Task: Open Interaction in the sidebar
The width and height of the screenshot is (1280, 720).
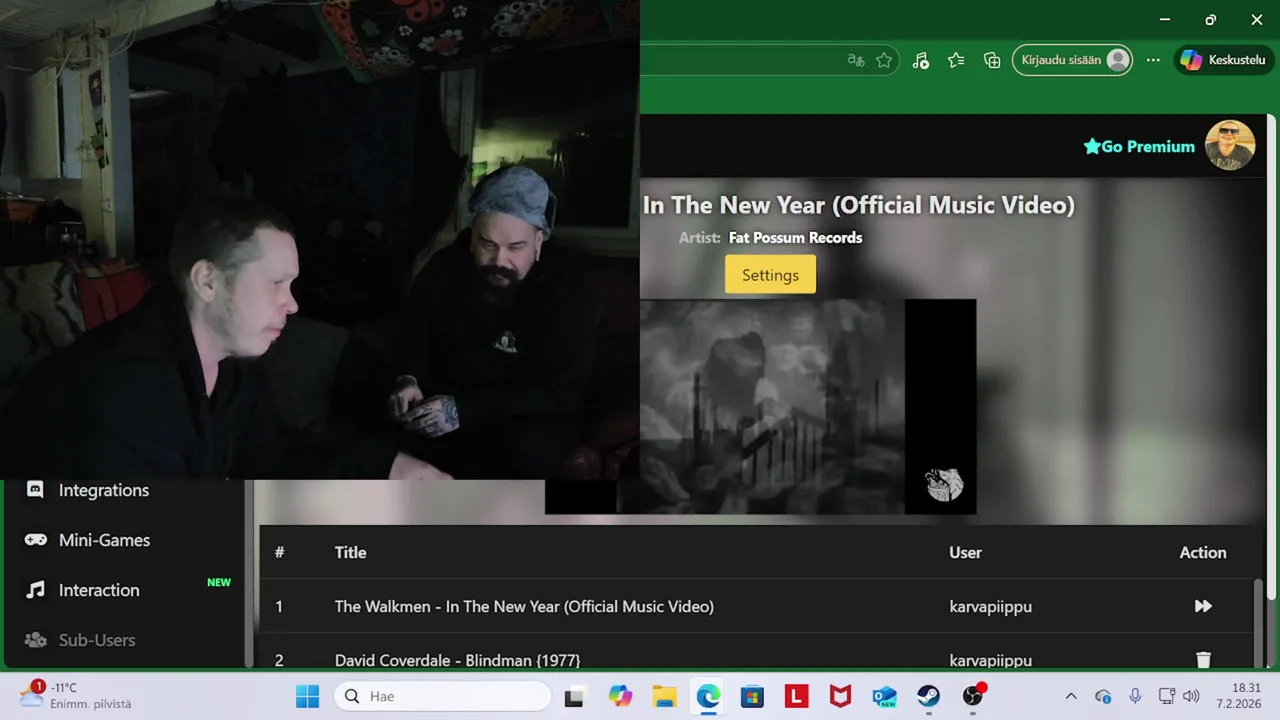Action: [99, 590]
